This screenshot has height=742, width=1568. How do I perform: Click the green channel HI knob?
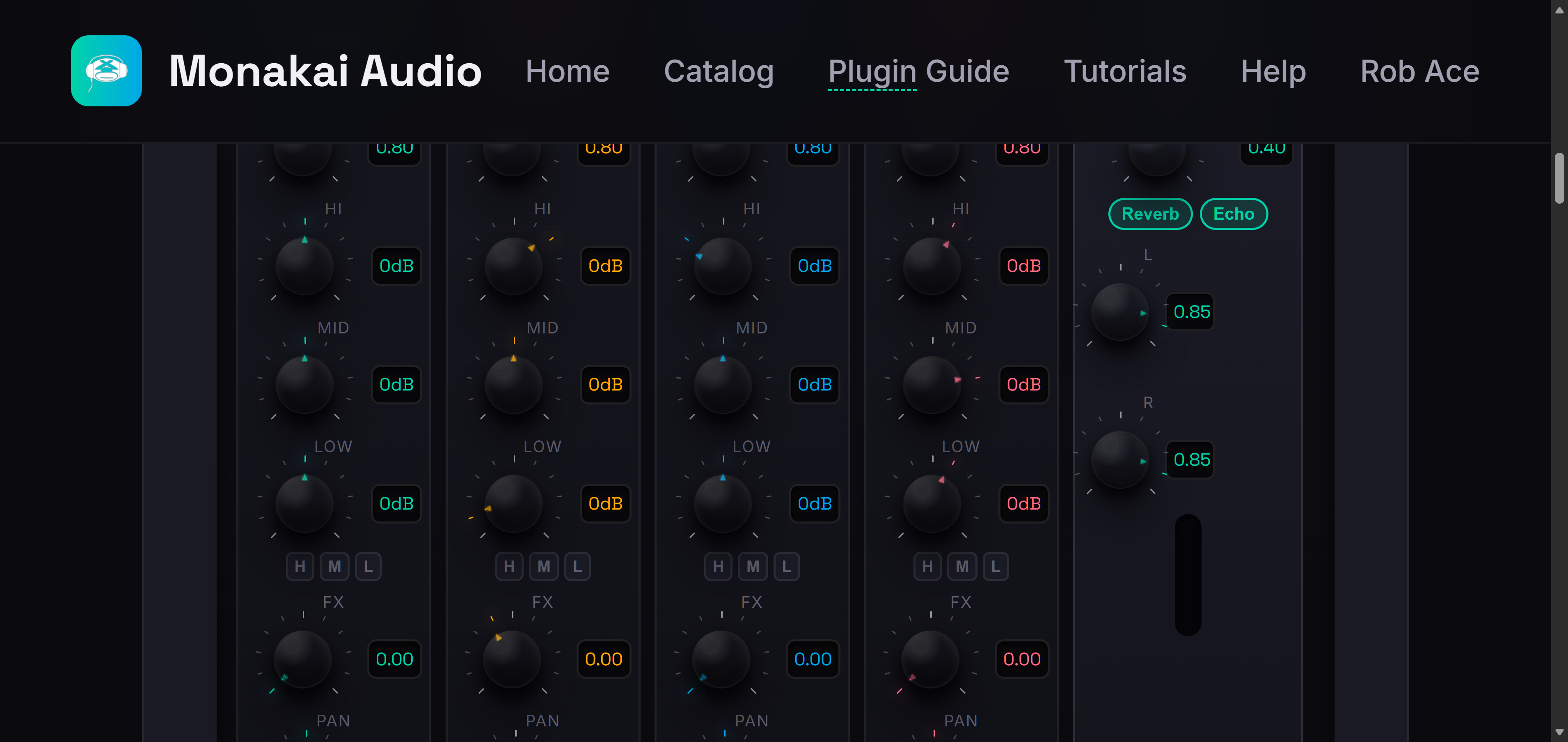(304, 266)
